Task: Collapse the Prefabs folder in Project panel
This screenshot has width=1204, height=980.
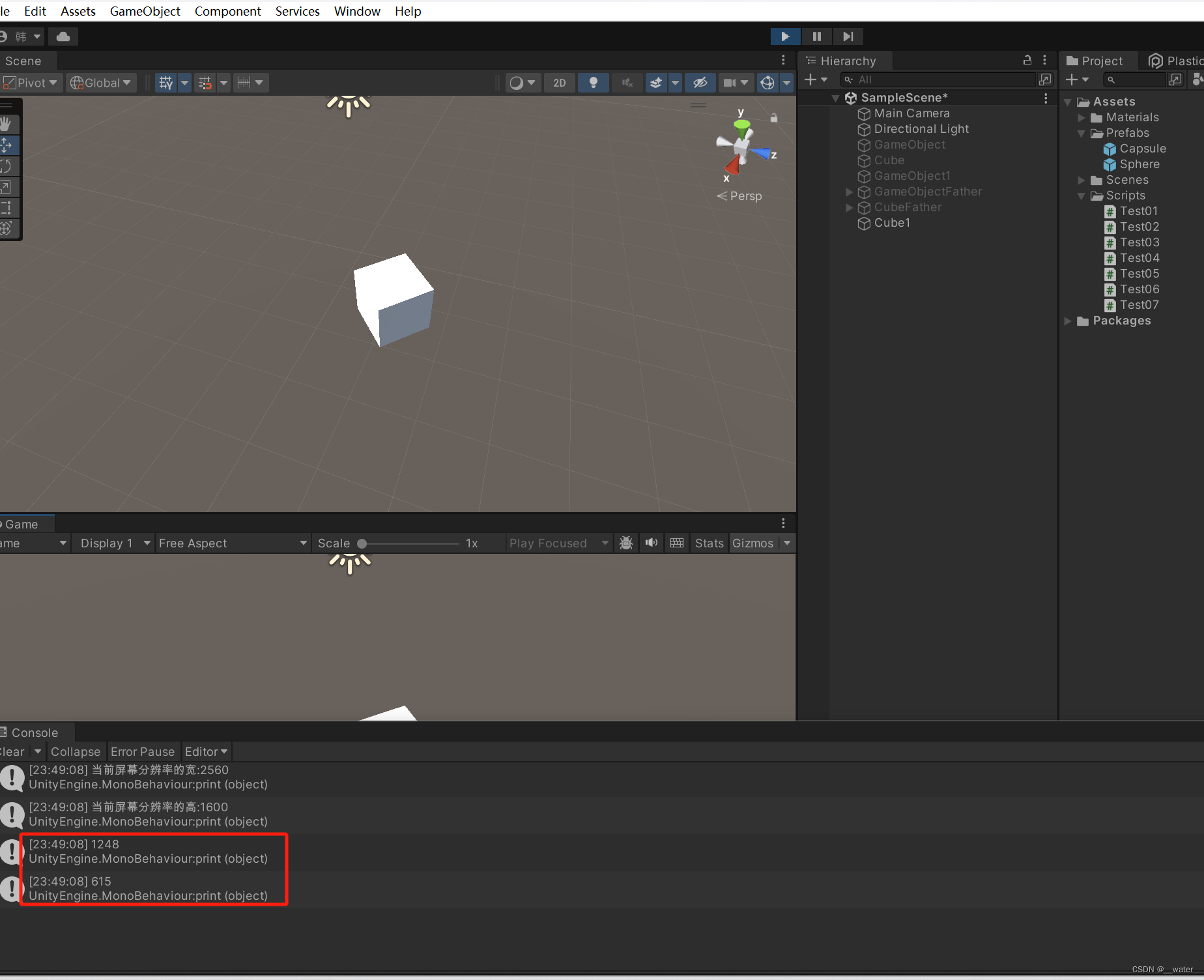Action: pos(1082,133)
